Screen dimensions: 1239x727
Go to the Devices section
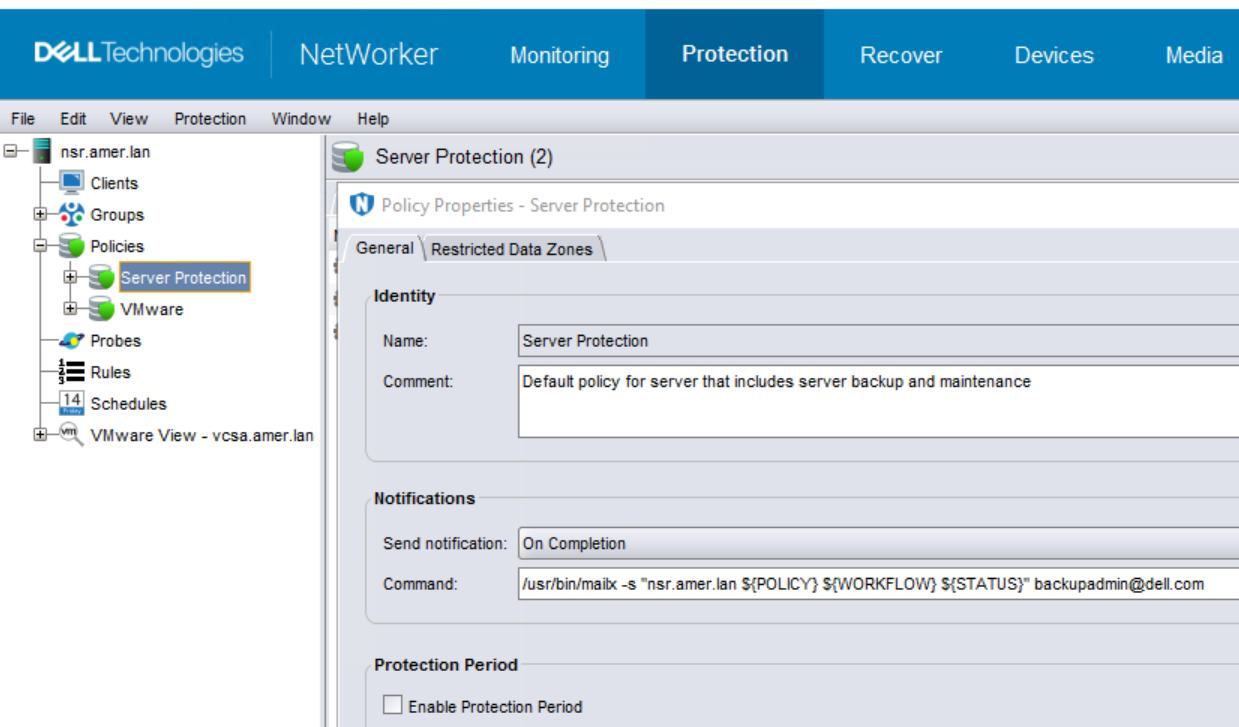pos(1053,55)
